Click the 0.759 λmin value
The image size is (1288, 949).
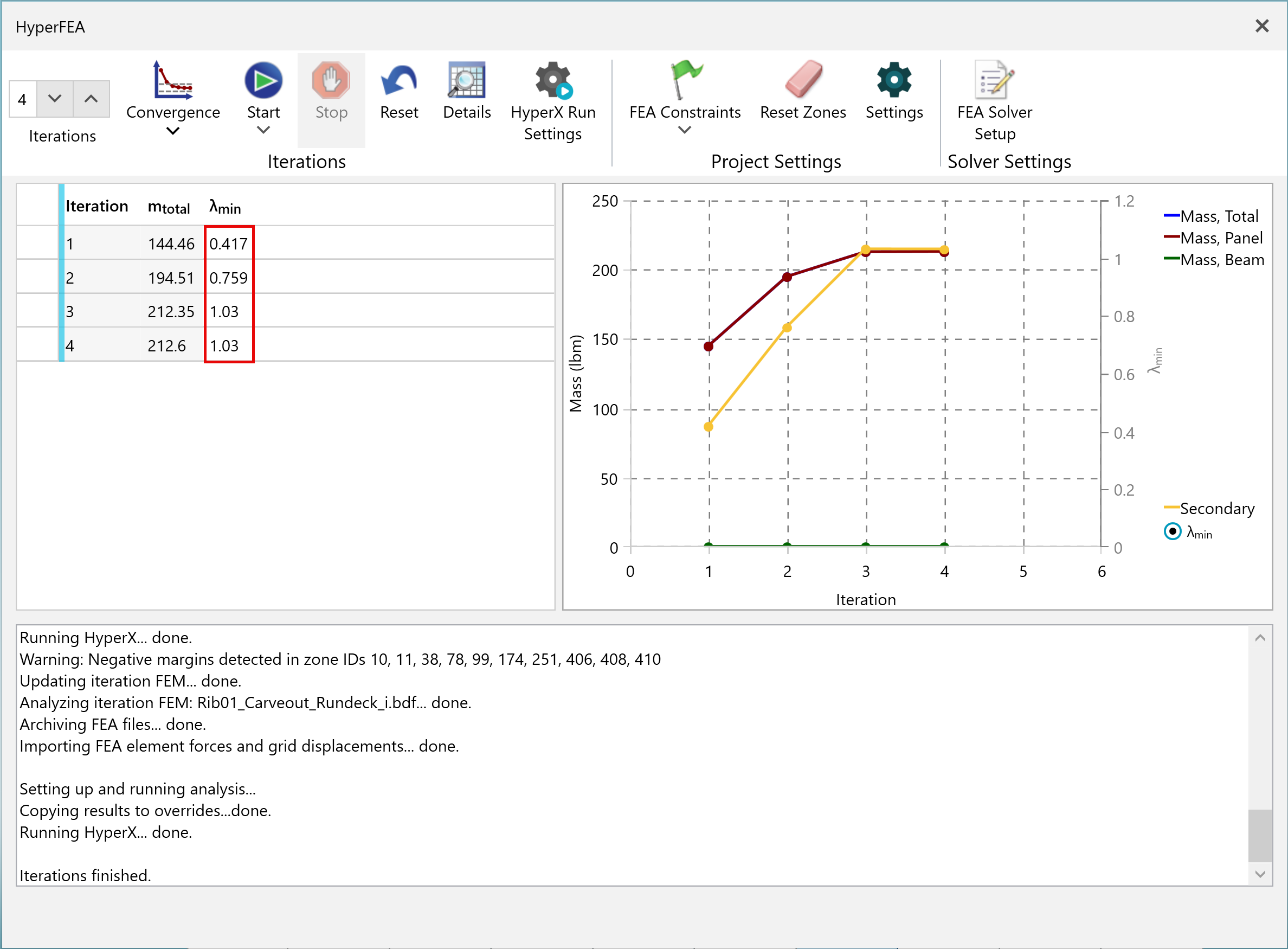[x=229, y=278]
